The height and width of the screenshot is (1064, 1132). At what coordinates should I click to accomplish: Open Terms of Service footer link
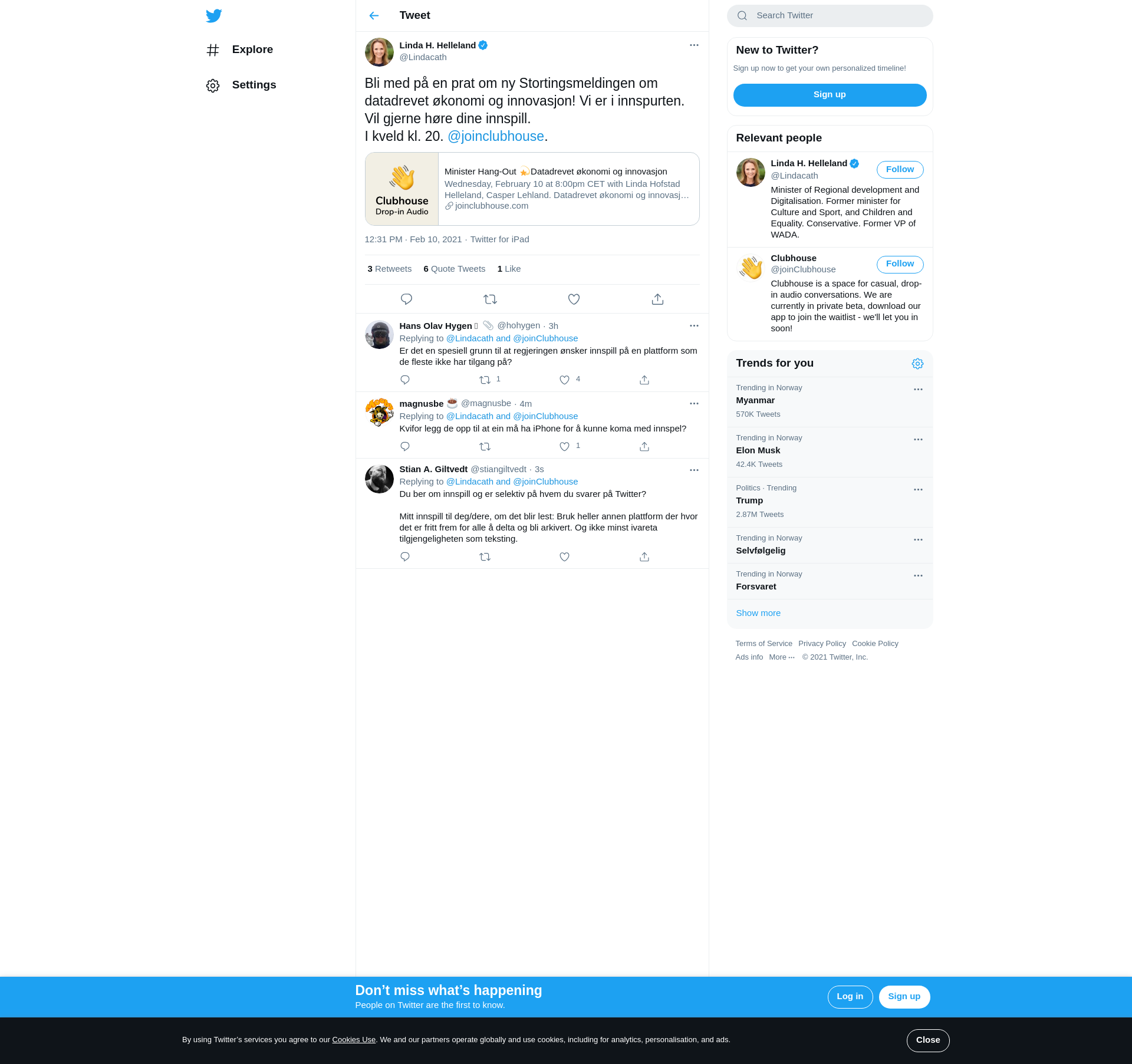point(764,644)
